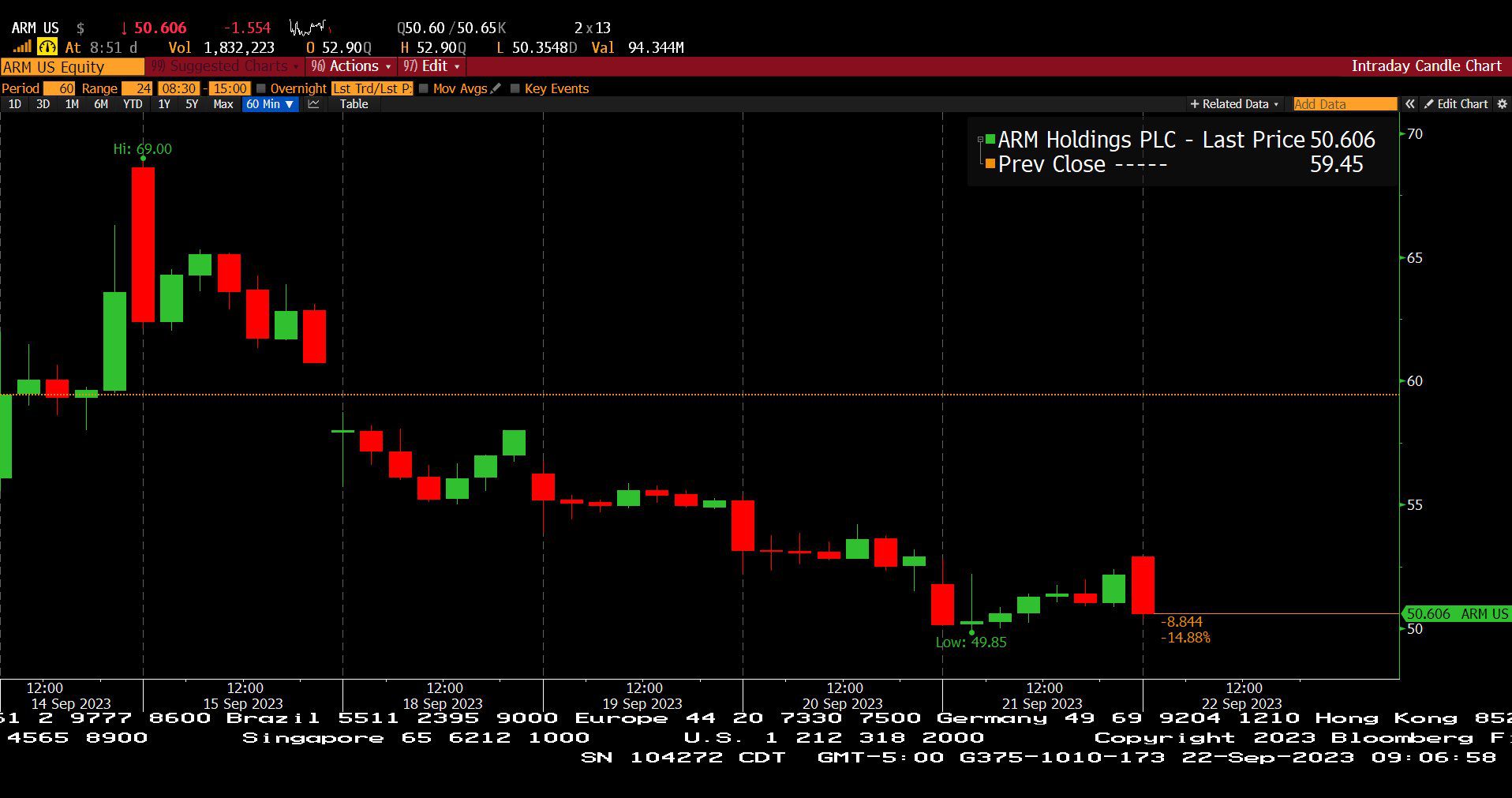The width and height of the screenshot is (1512, 798).
Task: Click the Edit Chart pencil button
Action: pyautogui.click(x=1456, y=104)
